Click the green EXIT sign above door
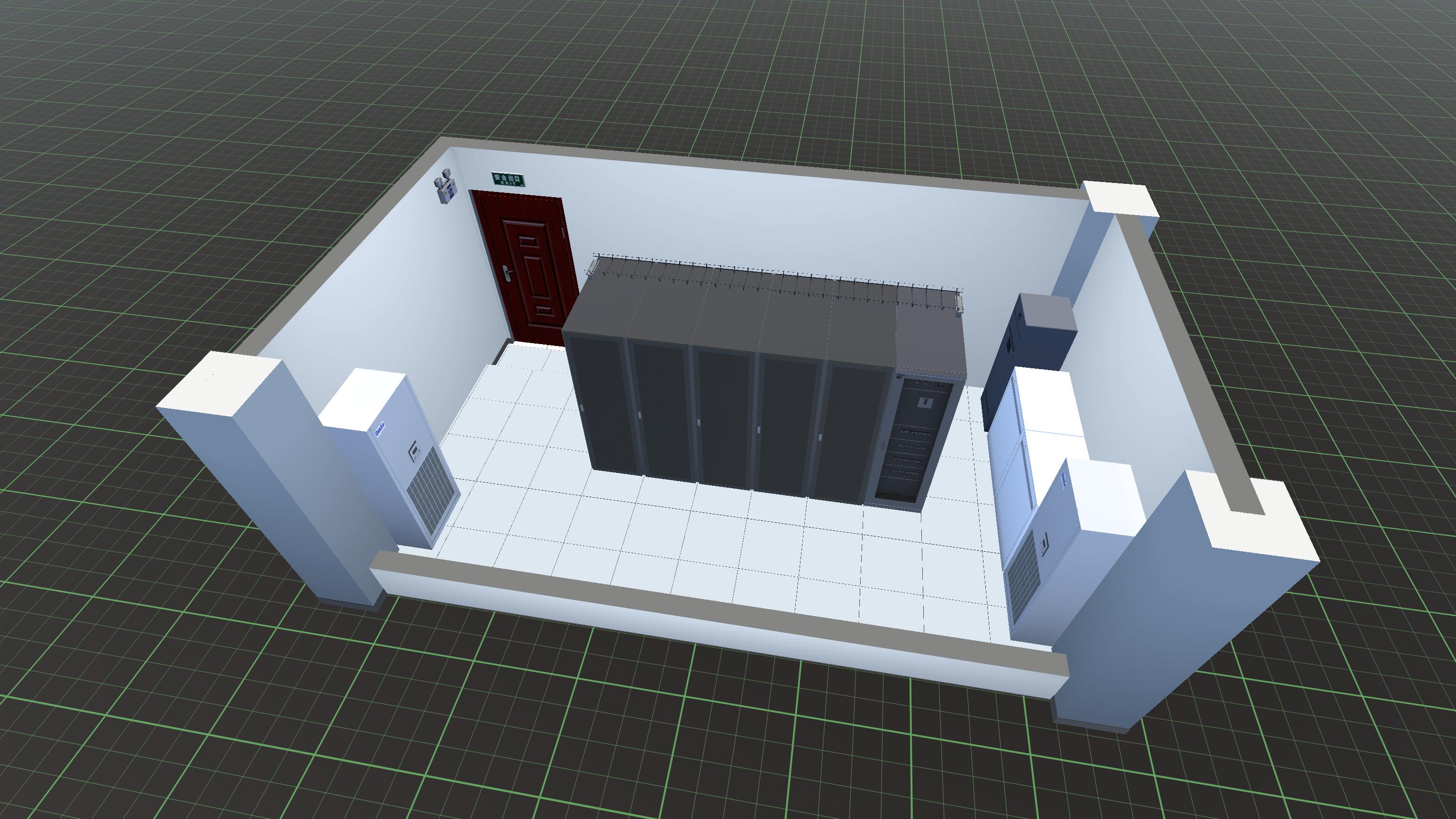Screen dimensions: 1456x819 click(x=508, y=180)
